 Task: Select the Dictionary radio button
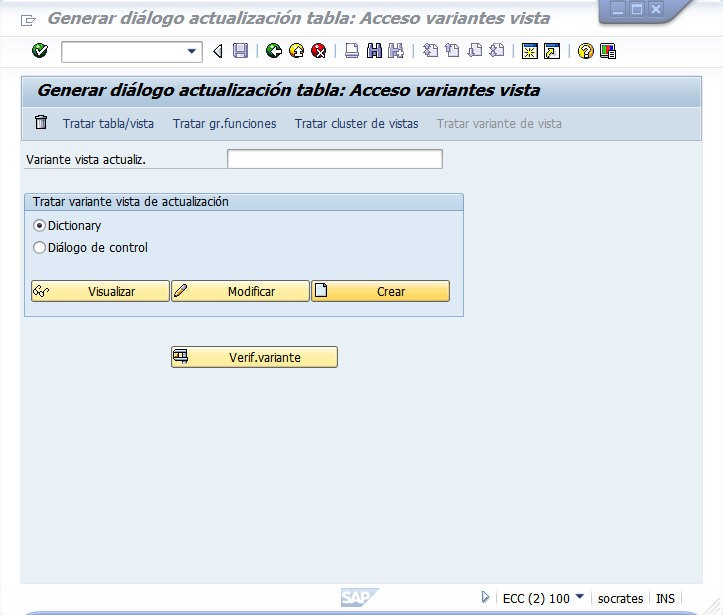40,226
